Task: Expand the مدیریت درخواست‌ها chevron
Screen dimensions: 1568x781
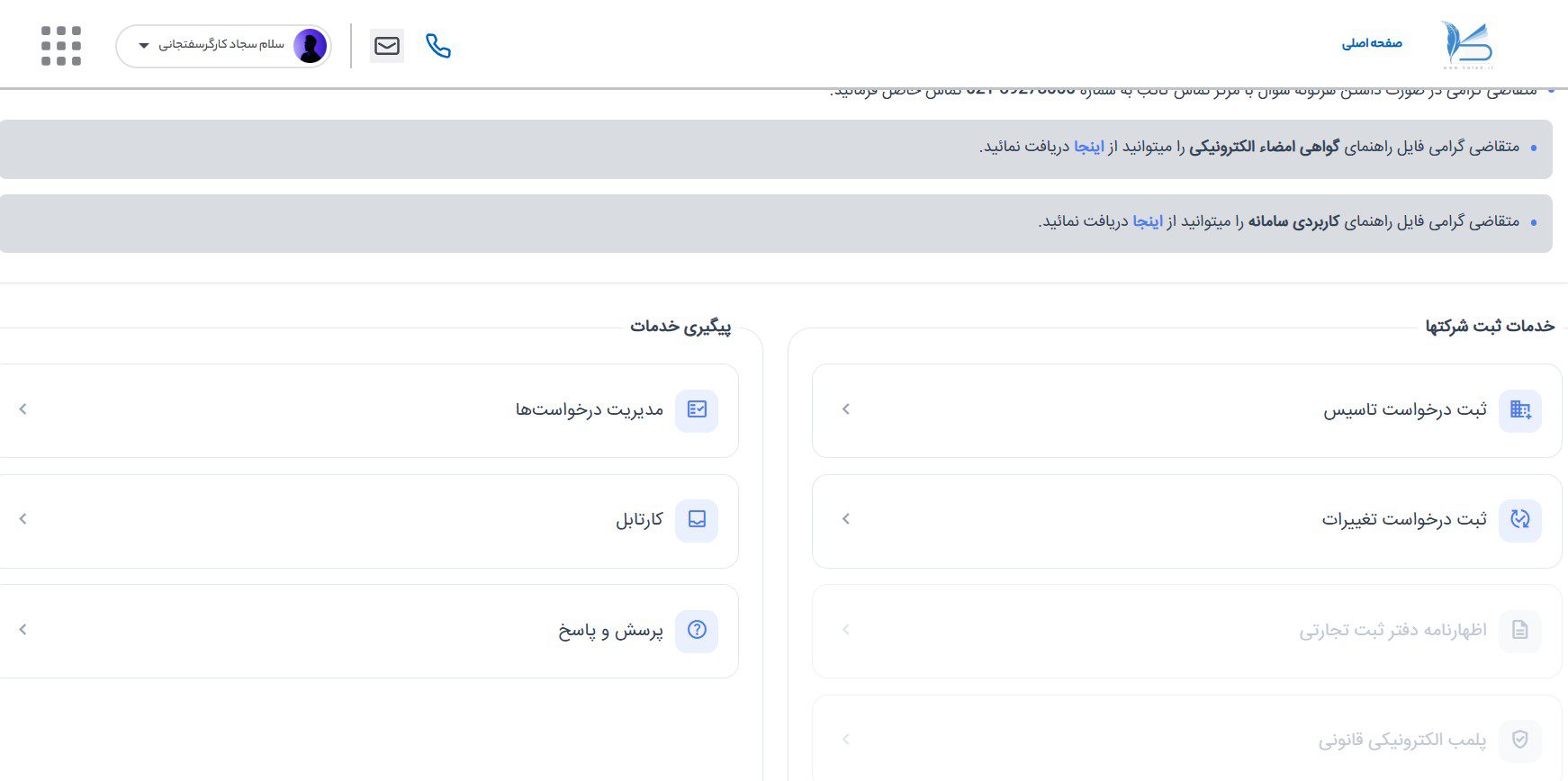Action: click(23, 409)
